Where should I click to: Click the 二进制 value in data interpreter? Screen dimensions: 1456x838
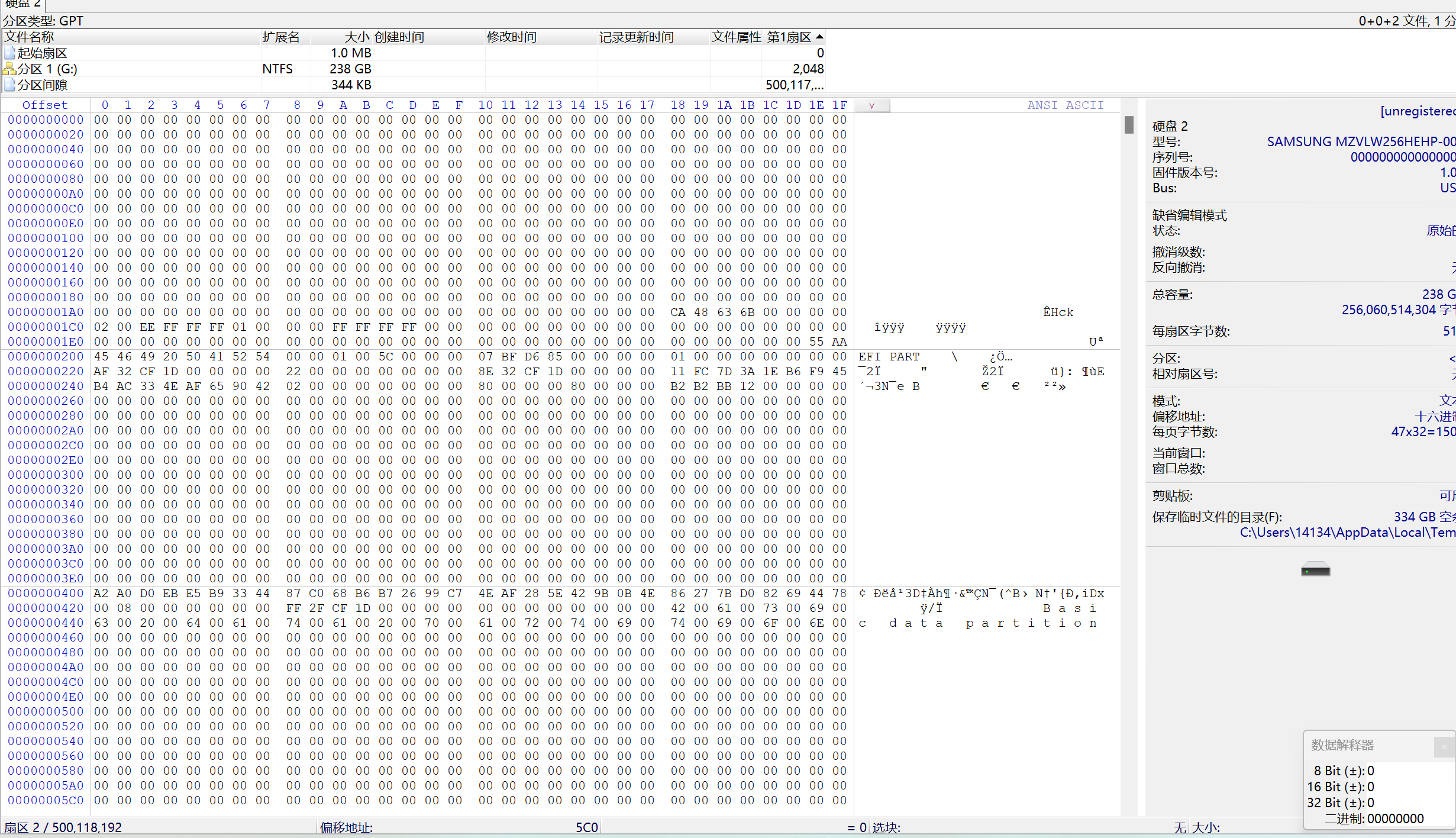1395,818
